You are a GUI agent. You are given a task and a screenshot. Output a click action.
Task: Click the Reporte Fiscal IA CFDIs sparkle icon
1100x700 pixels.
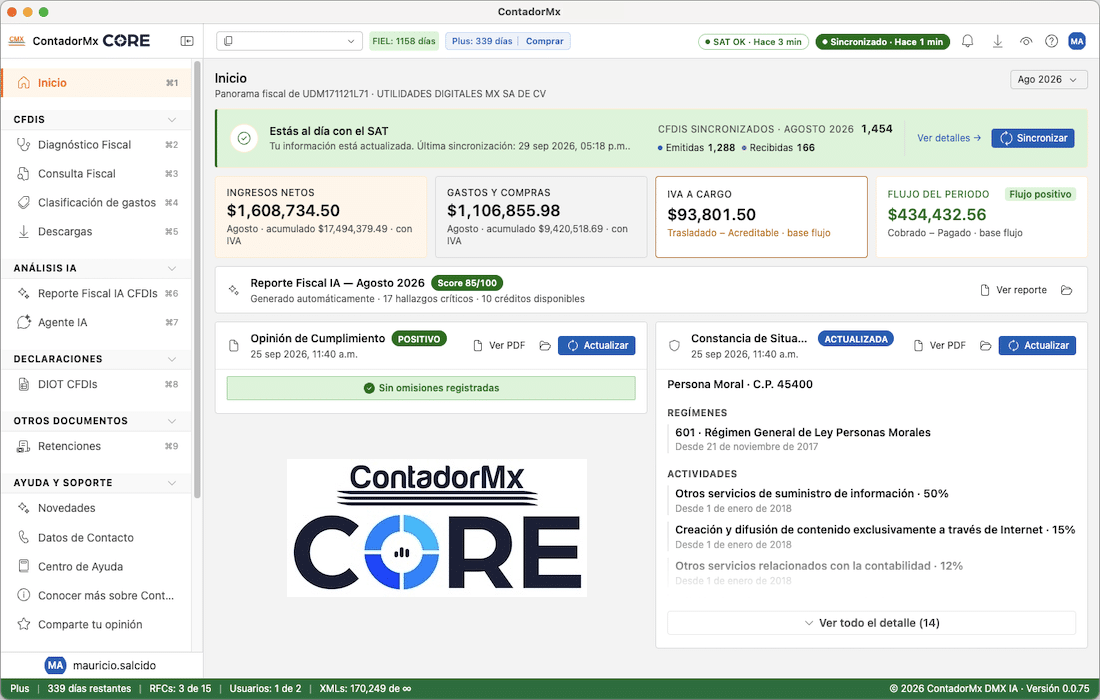pos(24,293)
